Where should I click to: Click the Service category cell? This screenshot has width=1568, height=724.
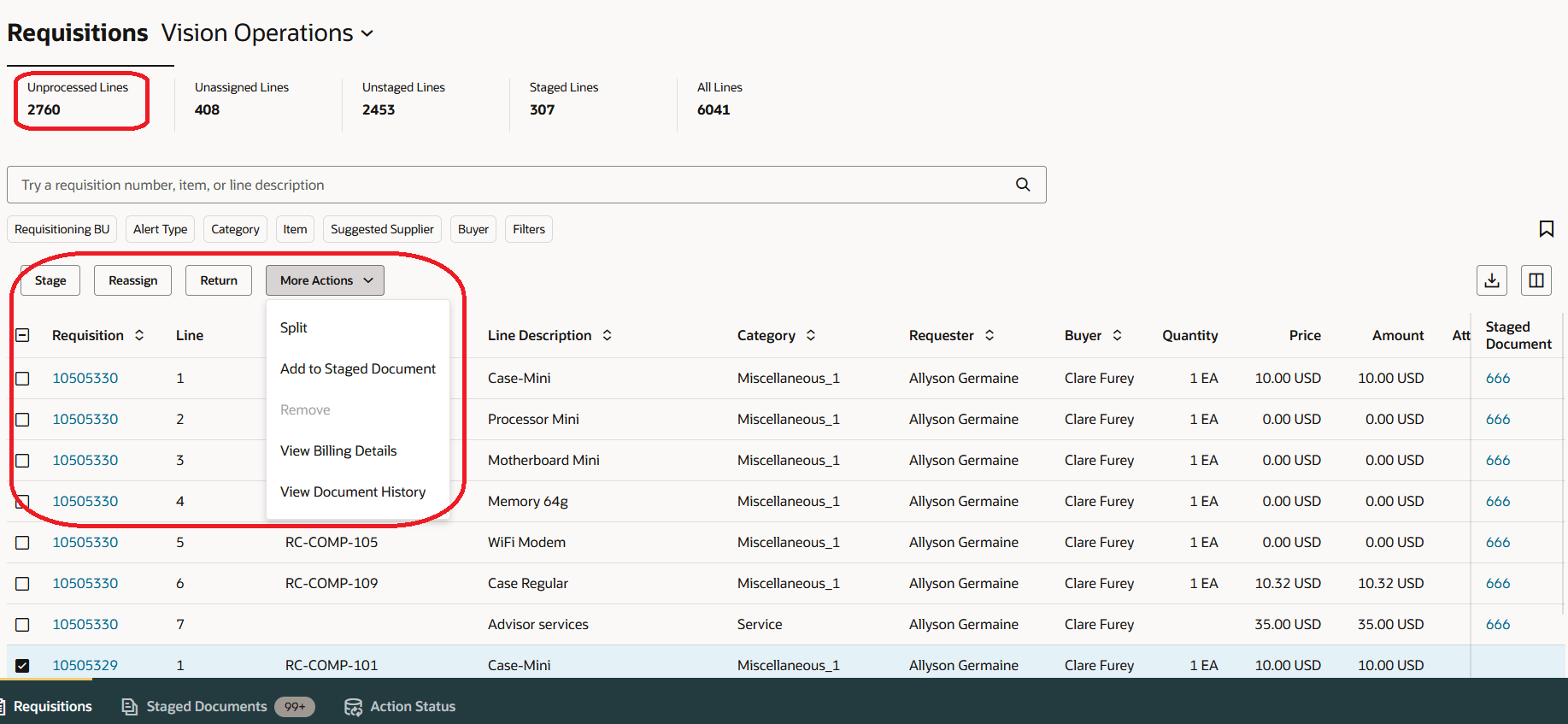click(760, 625)
